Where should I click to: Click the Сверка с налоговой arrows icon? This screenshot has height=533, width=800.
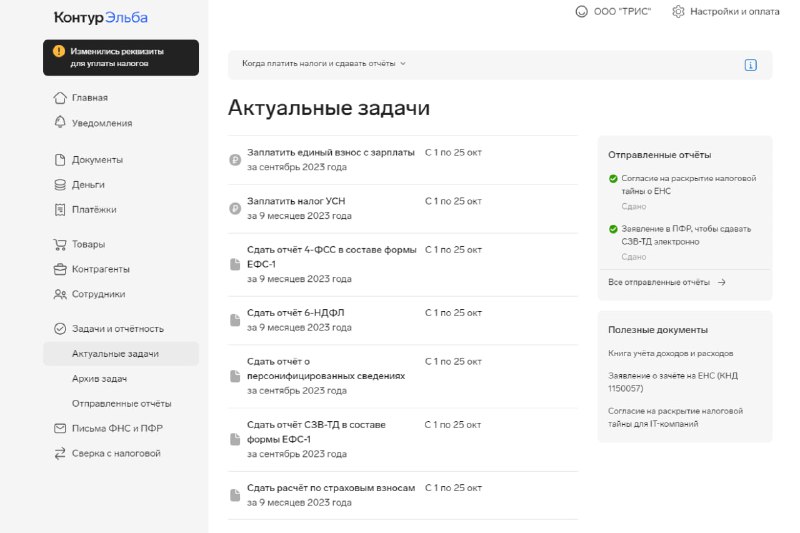(x=60, y=453)
